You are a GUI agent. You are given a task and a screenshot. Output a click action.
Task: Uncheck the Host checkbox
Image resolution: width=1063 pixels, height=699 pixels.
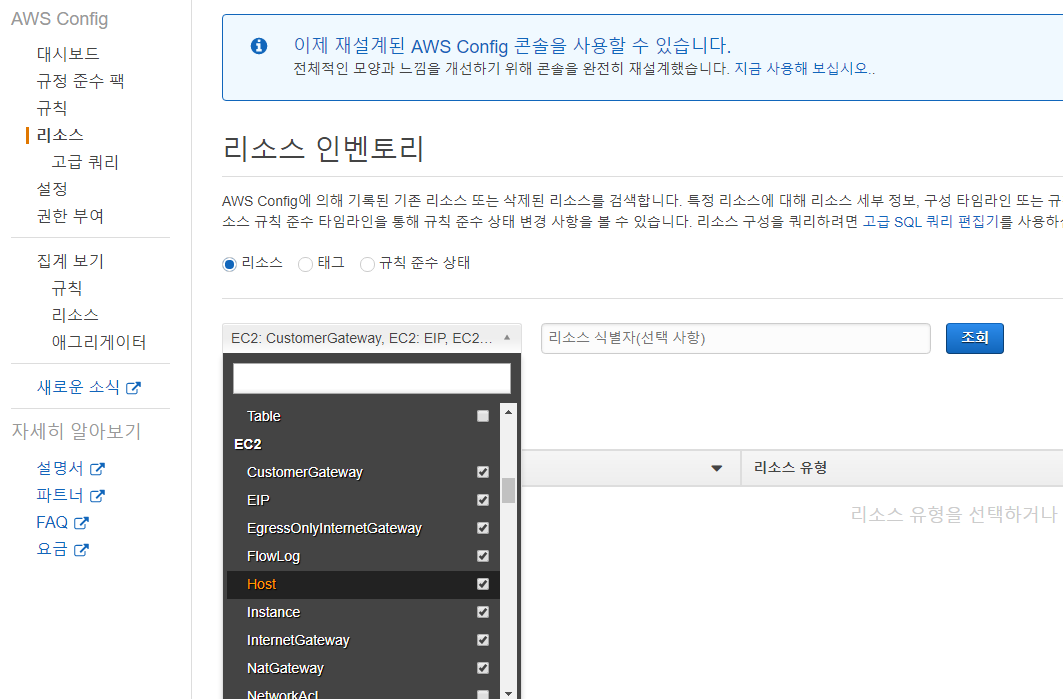[483, 584]
